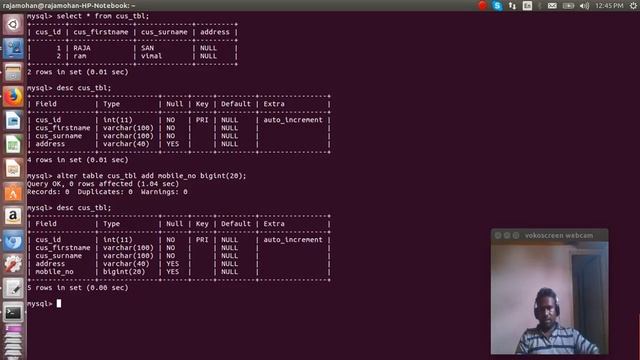Click the 'vimal' surname cell
The height and width of the screenshot is (360, 640).
tap(151, 56)
